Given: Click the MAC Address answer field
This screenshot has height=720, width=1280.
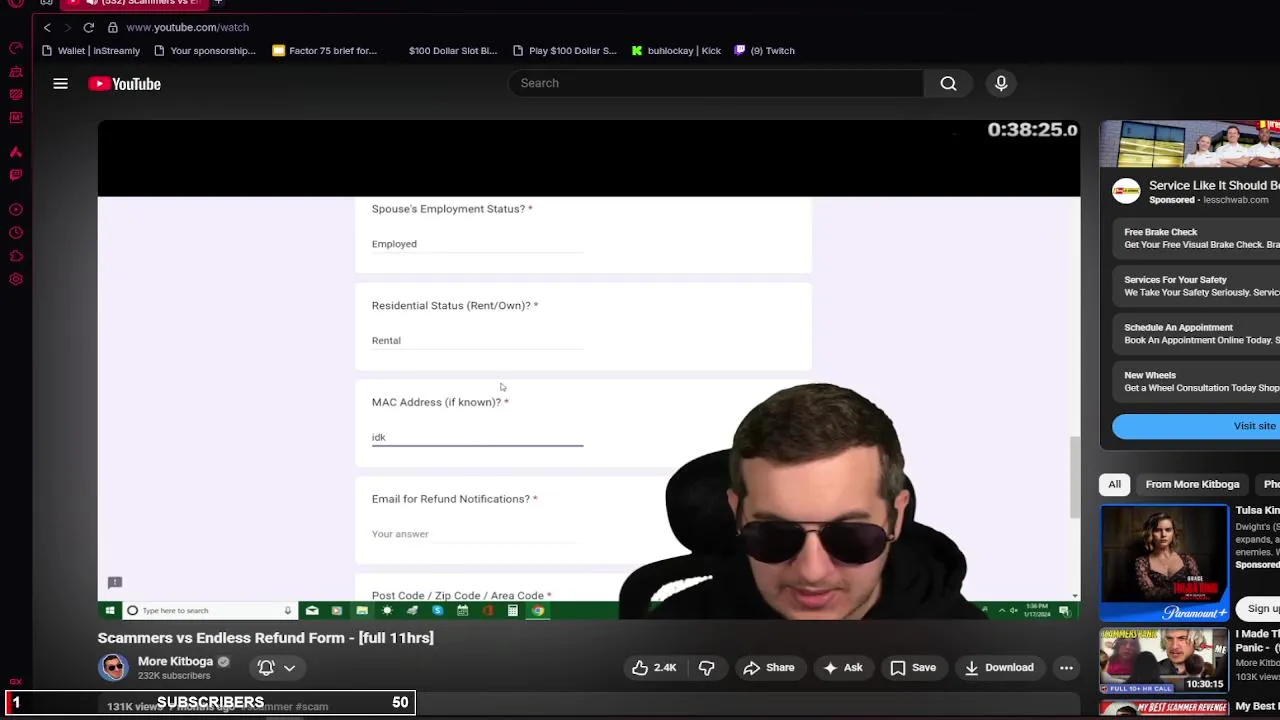Looking at the screenshot, I should 477,437.
